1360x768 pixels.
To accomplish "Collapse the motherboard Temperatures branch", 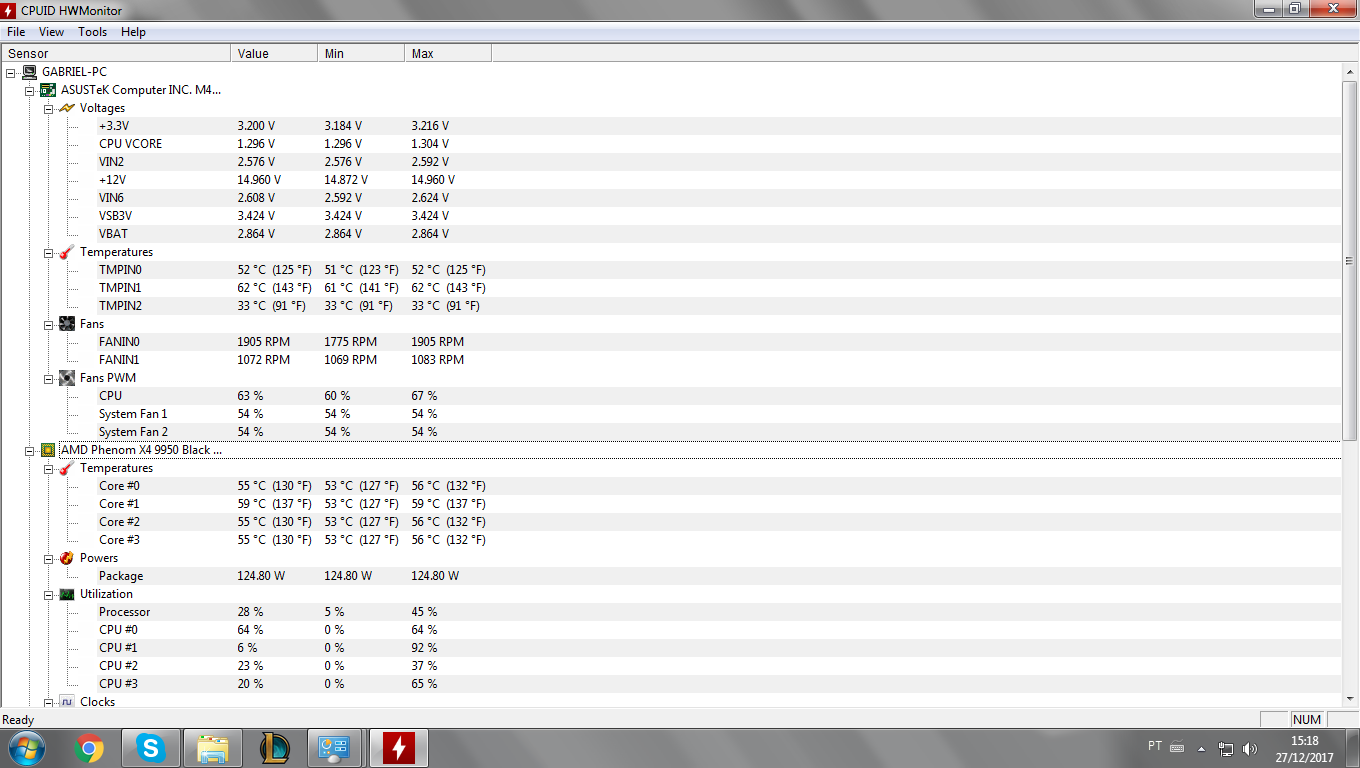I will coord(48,252).
